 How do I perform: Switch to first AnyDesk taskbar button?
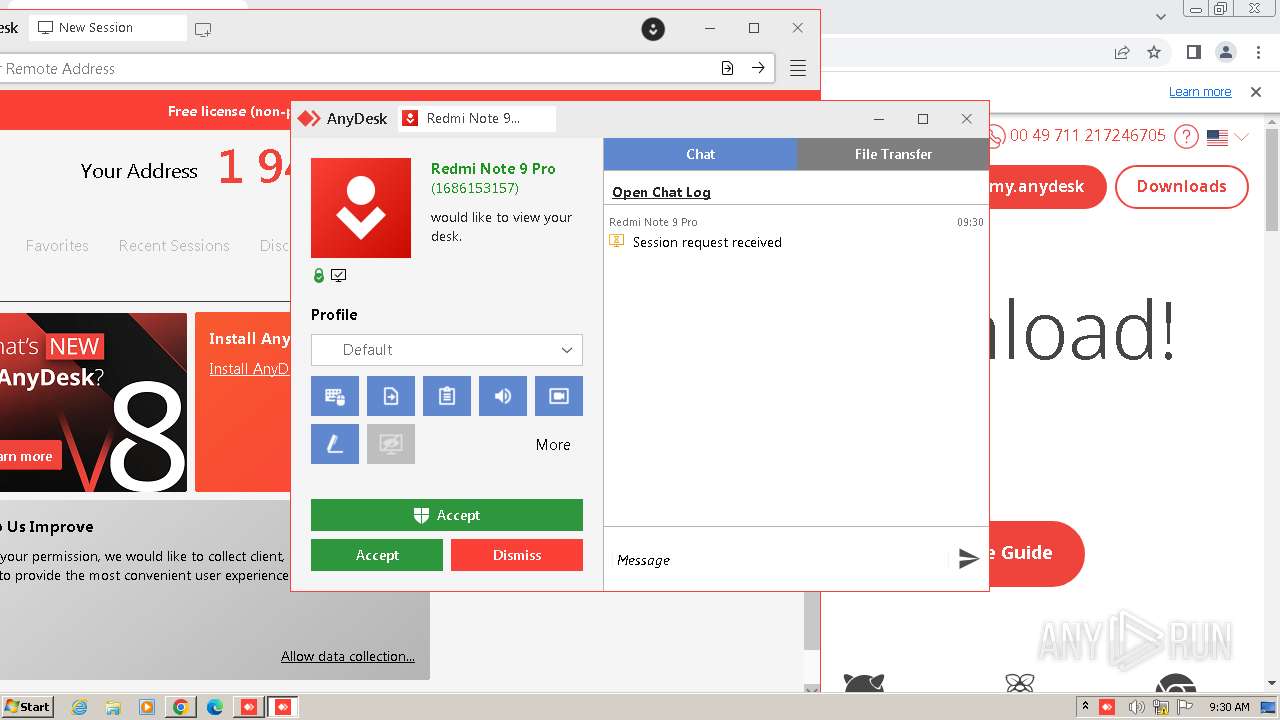click(248, 707)
